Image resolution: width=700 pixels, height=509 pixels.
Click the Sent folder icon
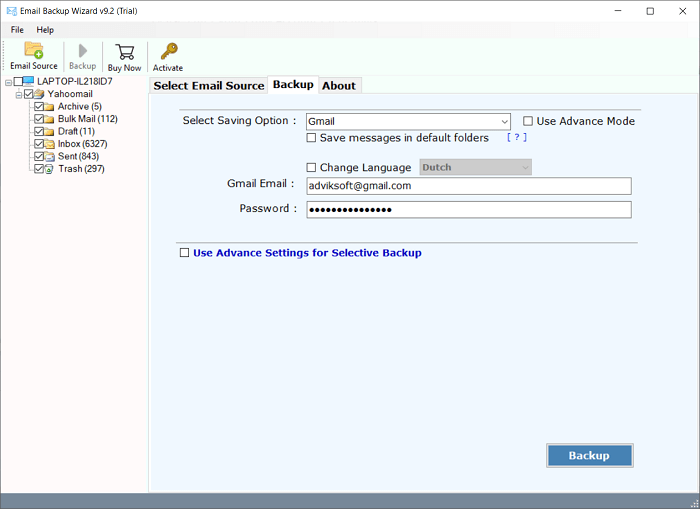(49, 157)
